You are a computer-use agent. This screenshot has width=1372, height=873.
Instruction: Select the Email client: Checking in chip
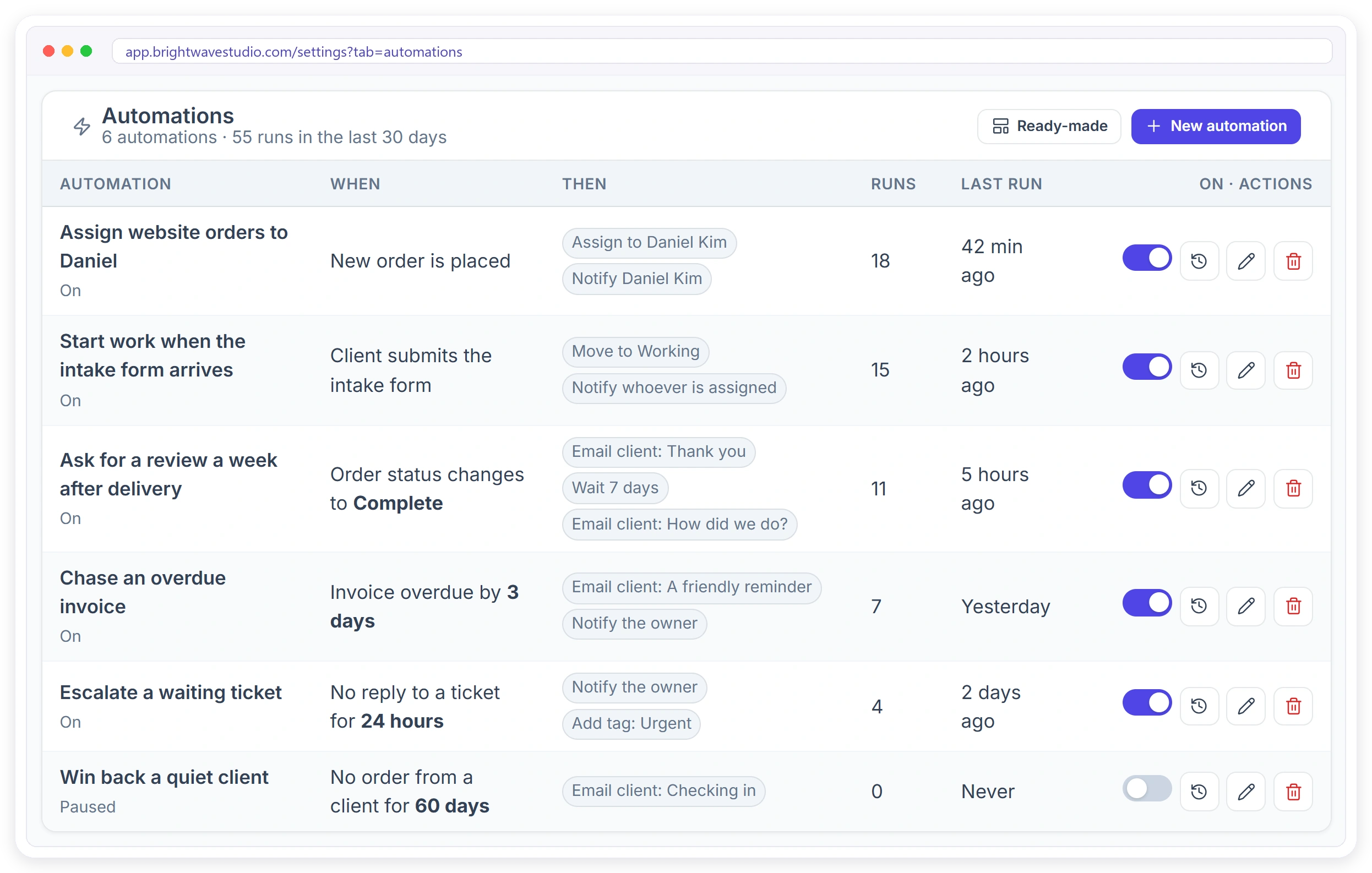(663, 791)
